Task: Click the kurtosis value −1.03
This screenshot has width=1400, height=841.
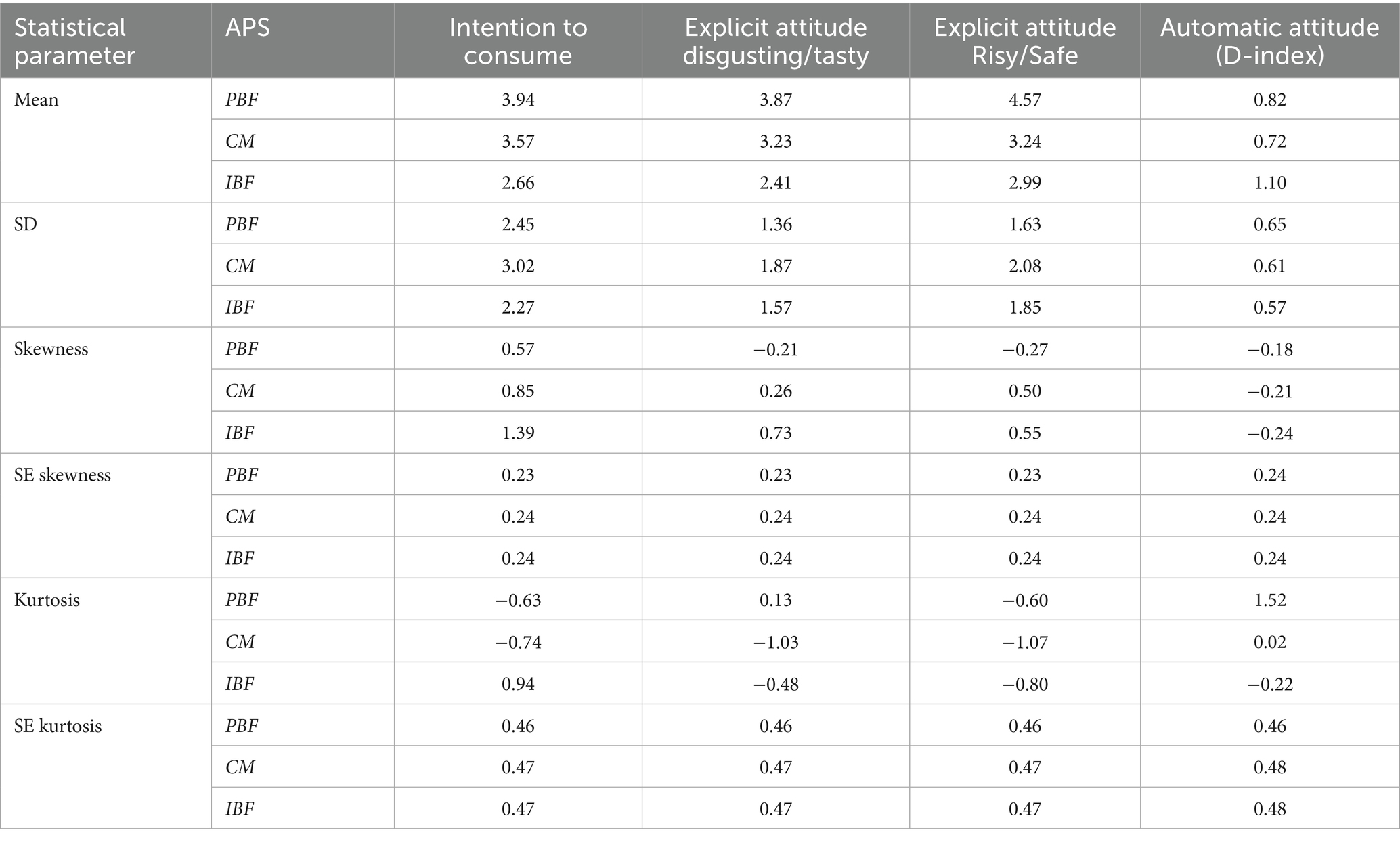Action: coord(775,642)
